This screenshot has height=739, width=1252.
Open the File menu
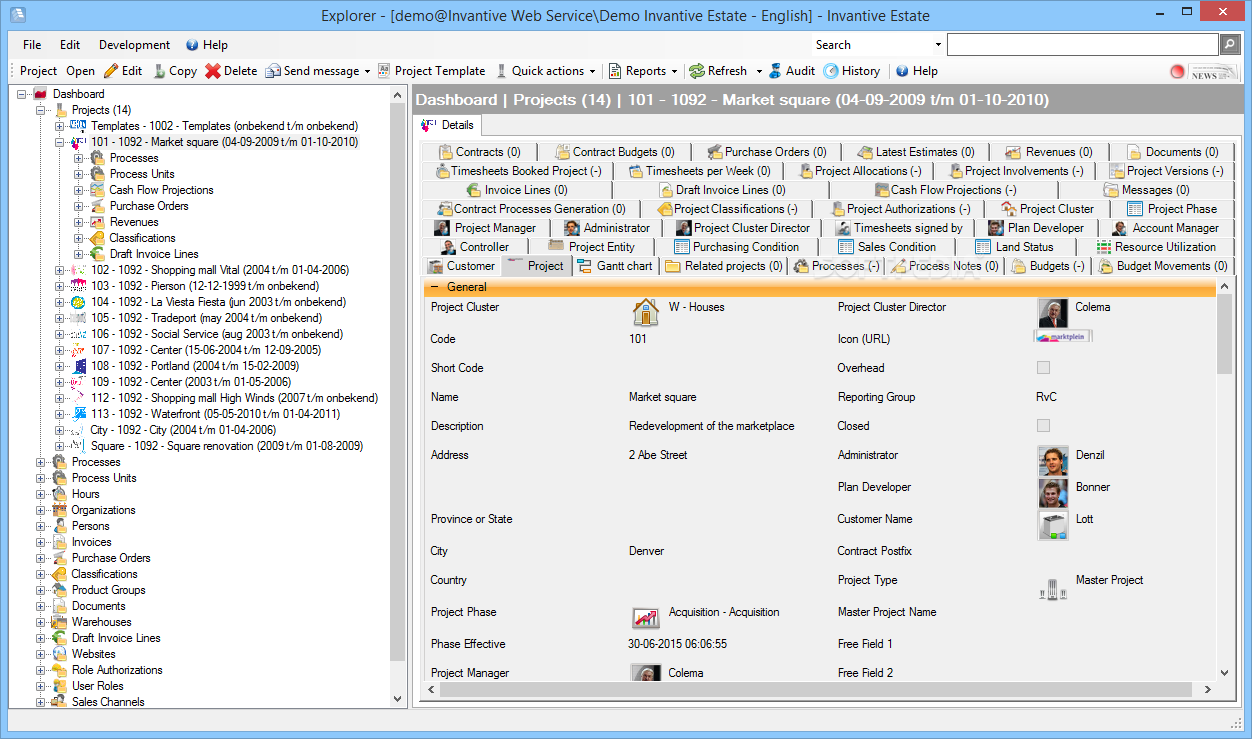point(32,45)
